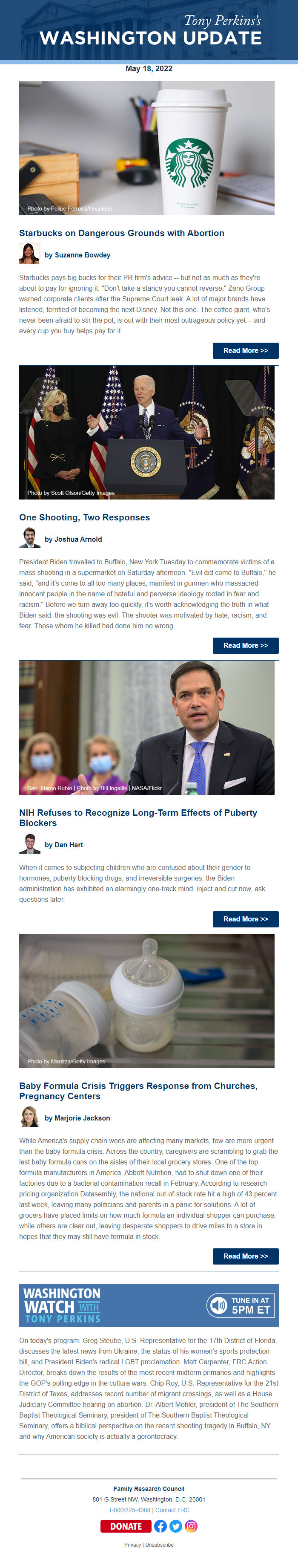Click Read More under NIH puberty blockers article
This screenshot has height=1568, width=298.
tap(246, 919)
